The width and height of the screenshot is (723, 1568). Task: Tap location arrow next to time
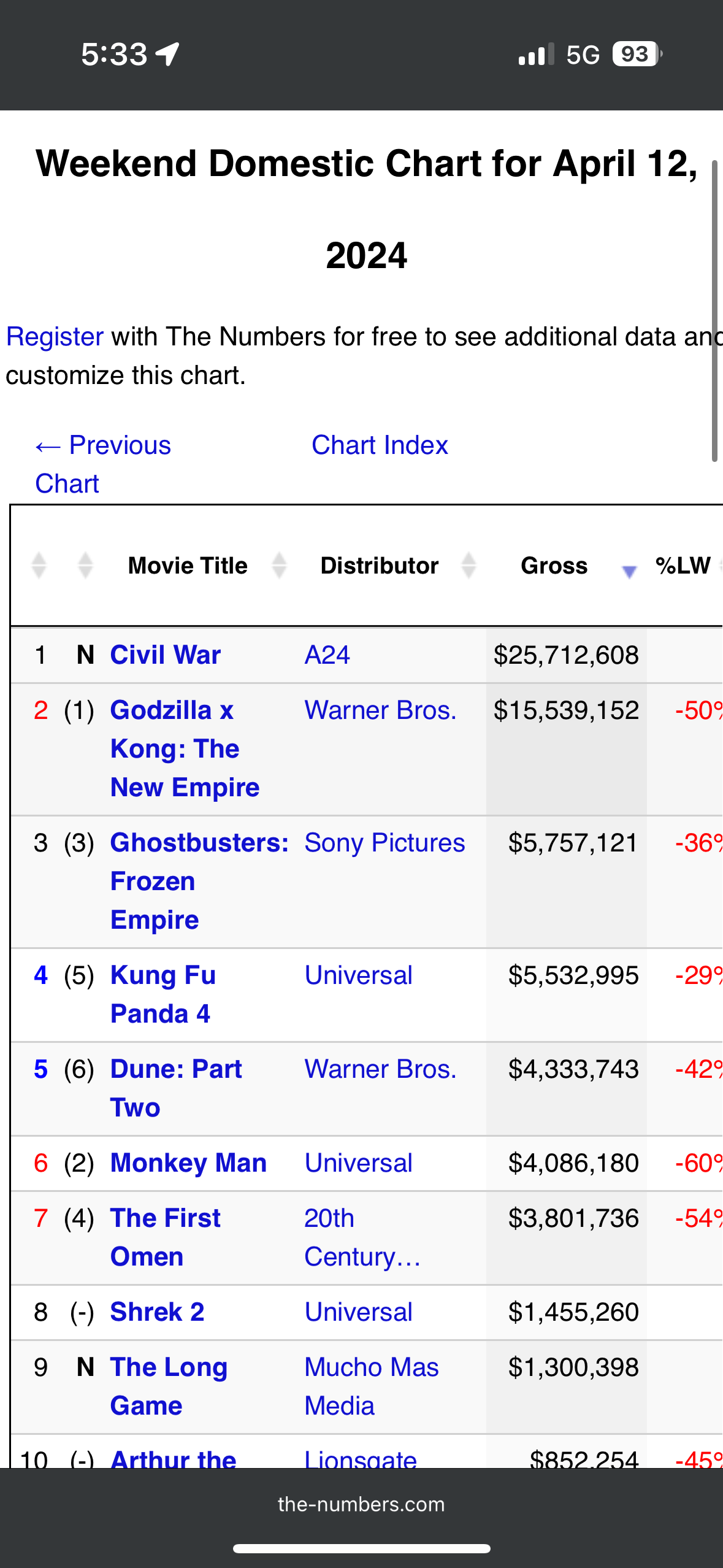point(167,54)
